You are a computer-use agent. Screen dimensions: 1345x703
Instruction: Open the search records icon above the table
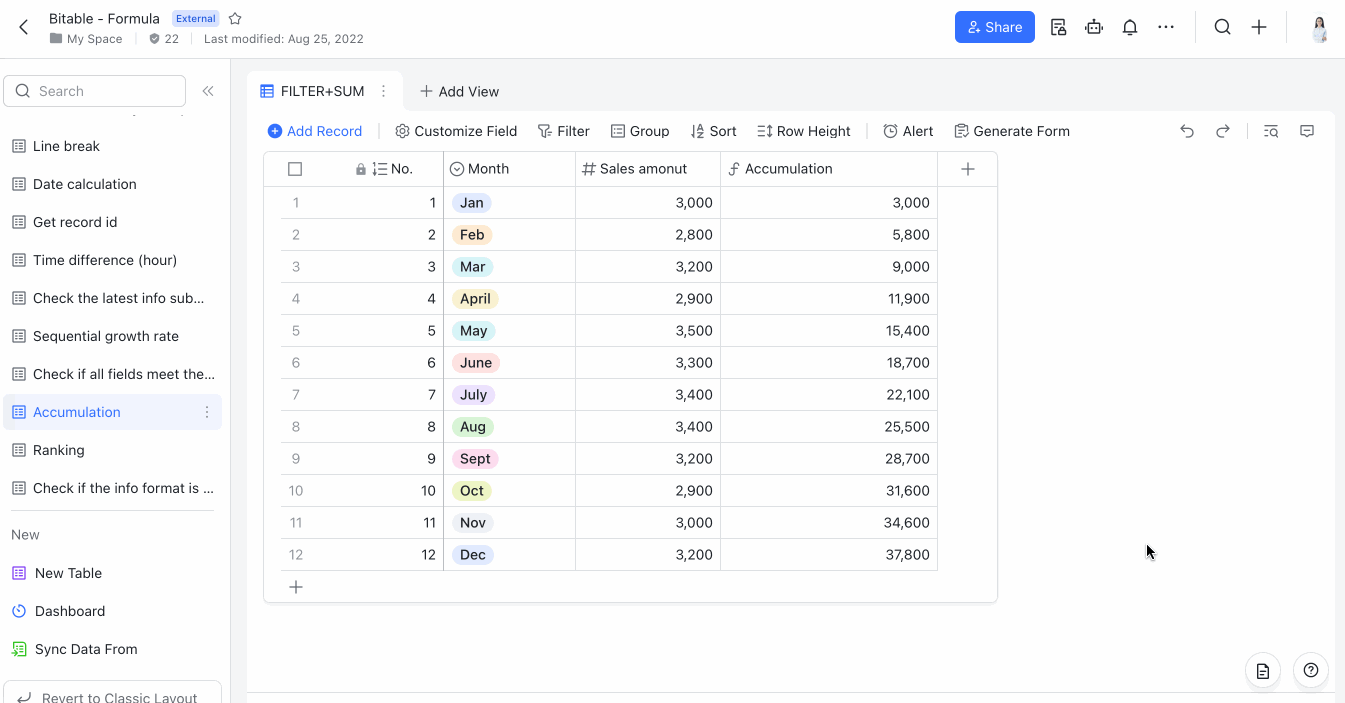1270,131
